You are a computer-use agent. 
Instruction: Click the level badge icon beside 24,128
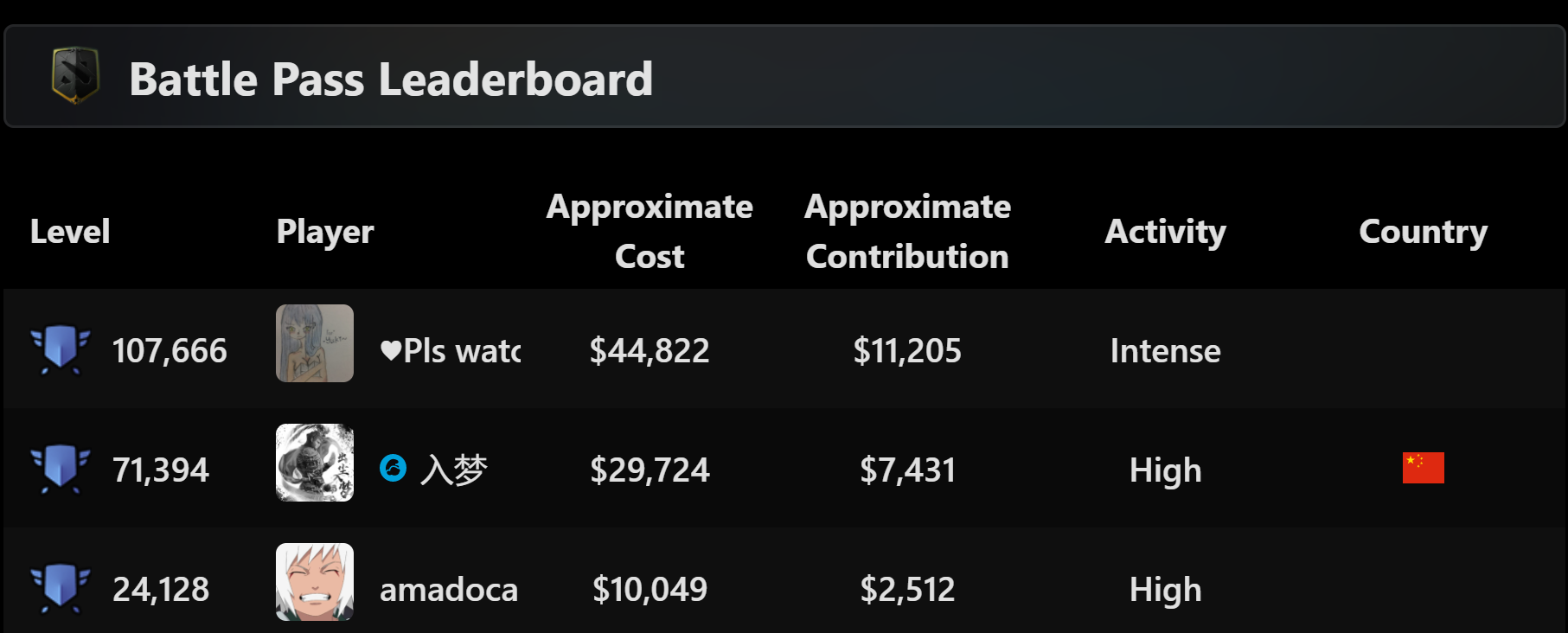[60, 588]
